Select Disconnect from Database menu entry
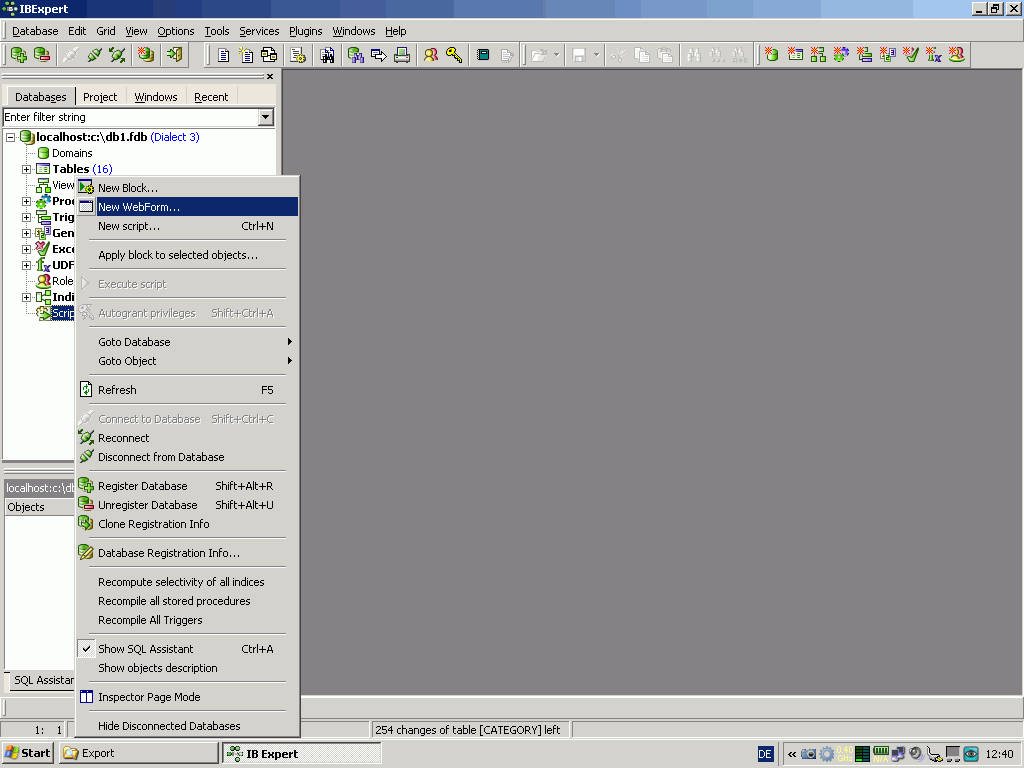This screenshot has width=1024, height=768. 187,457
